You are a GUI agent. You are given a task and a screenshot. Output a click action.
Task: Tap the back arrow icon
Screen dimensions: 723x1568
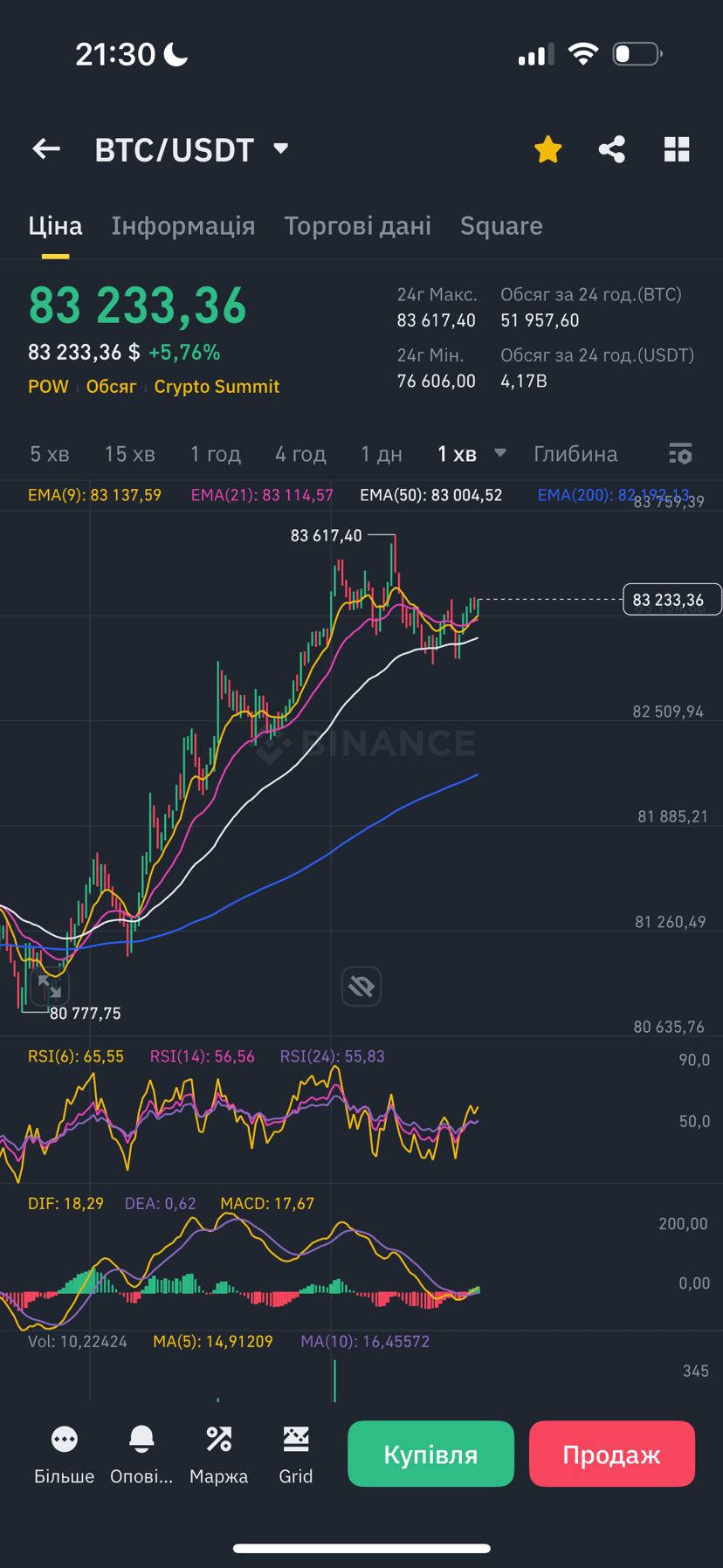click(46, 149)
